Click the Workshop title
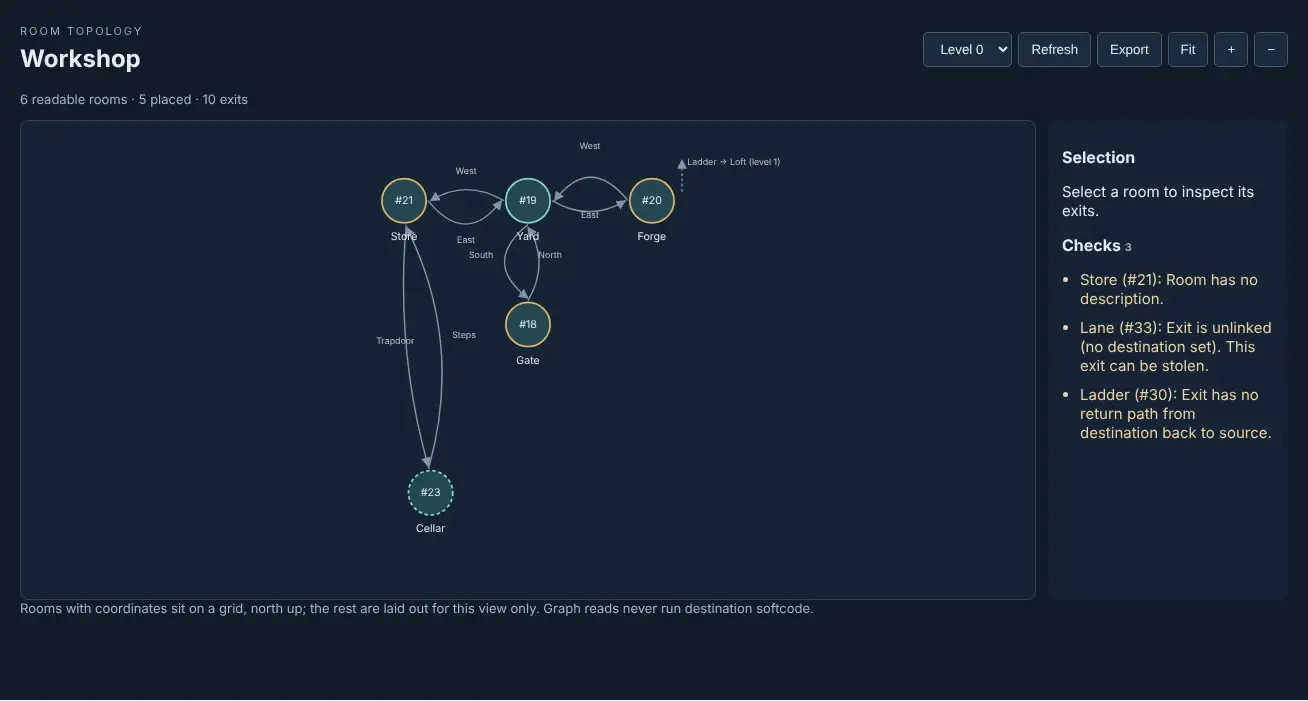The image size is (1308, 701). 80,59
